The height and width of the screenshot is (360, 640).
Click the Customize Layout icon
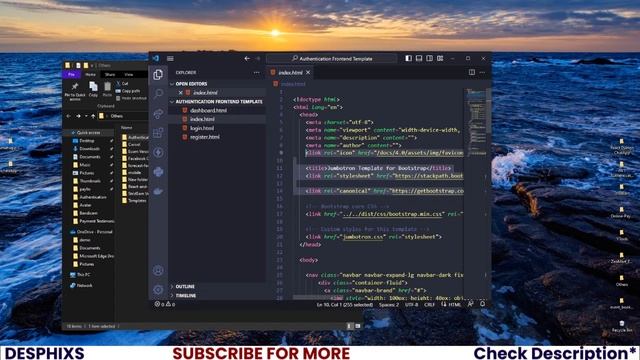click(x=440, y=59)
